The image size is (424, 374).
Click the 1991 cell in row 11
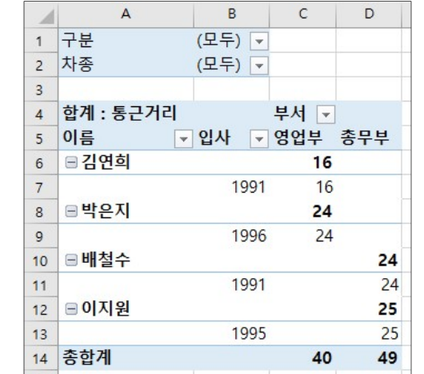(x=231, y=285)
